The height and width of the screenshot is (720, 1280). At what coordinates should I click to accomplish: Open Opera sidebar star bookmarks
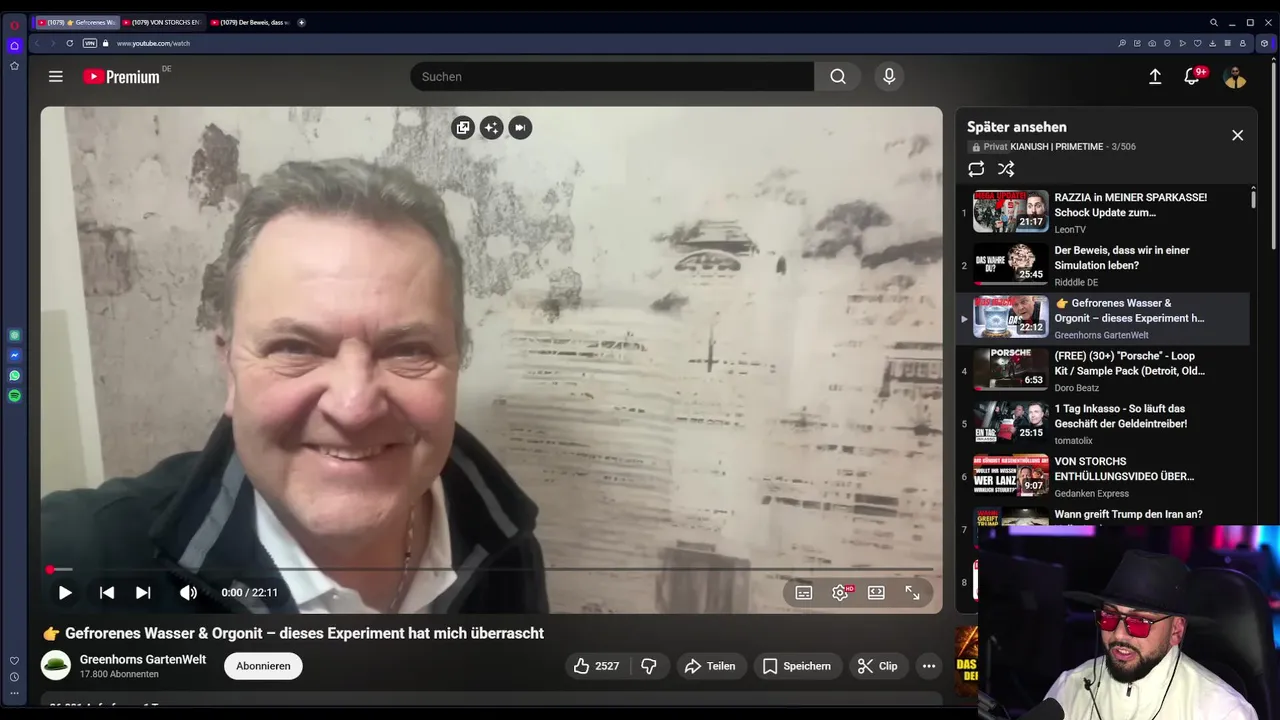(x=14, y=66)
